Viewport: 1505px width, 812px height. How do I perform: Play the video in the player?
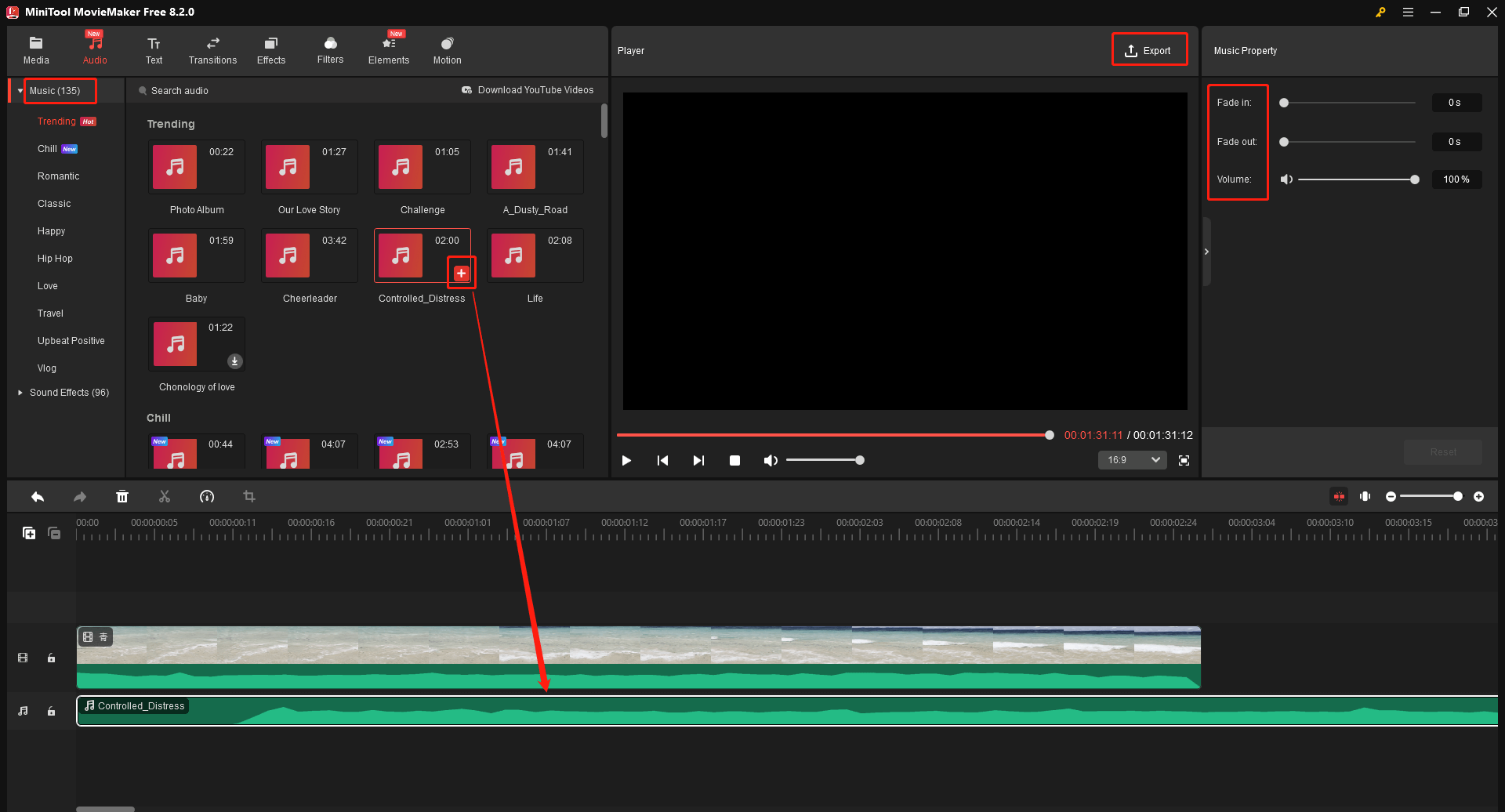[x=626, y=461]
